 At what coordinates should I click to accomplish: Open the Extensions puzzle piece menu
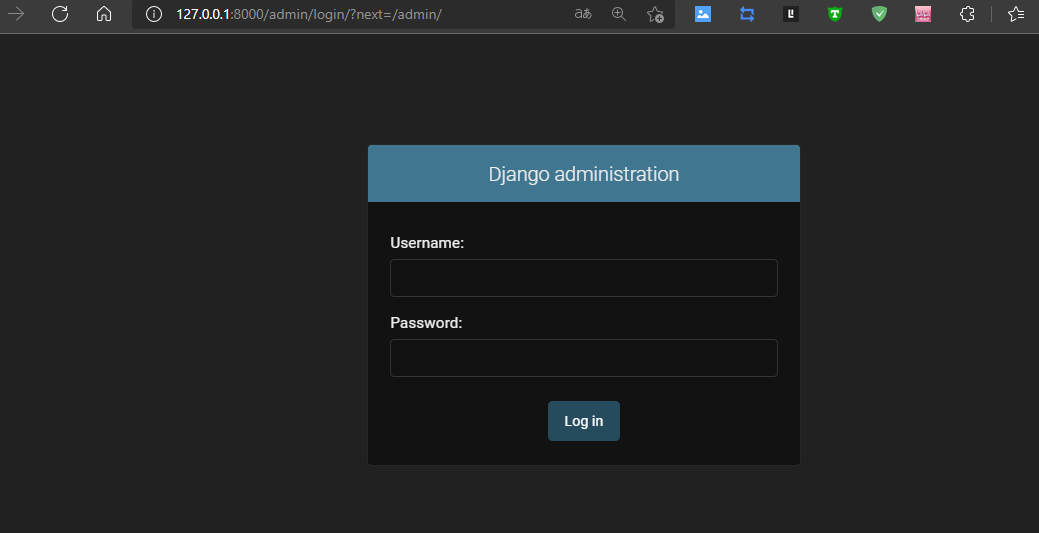[x=967, y=14]
